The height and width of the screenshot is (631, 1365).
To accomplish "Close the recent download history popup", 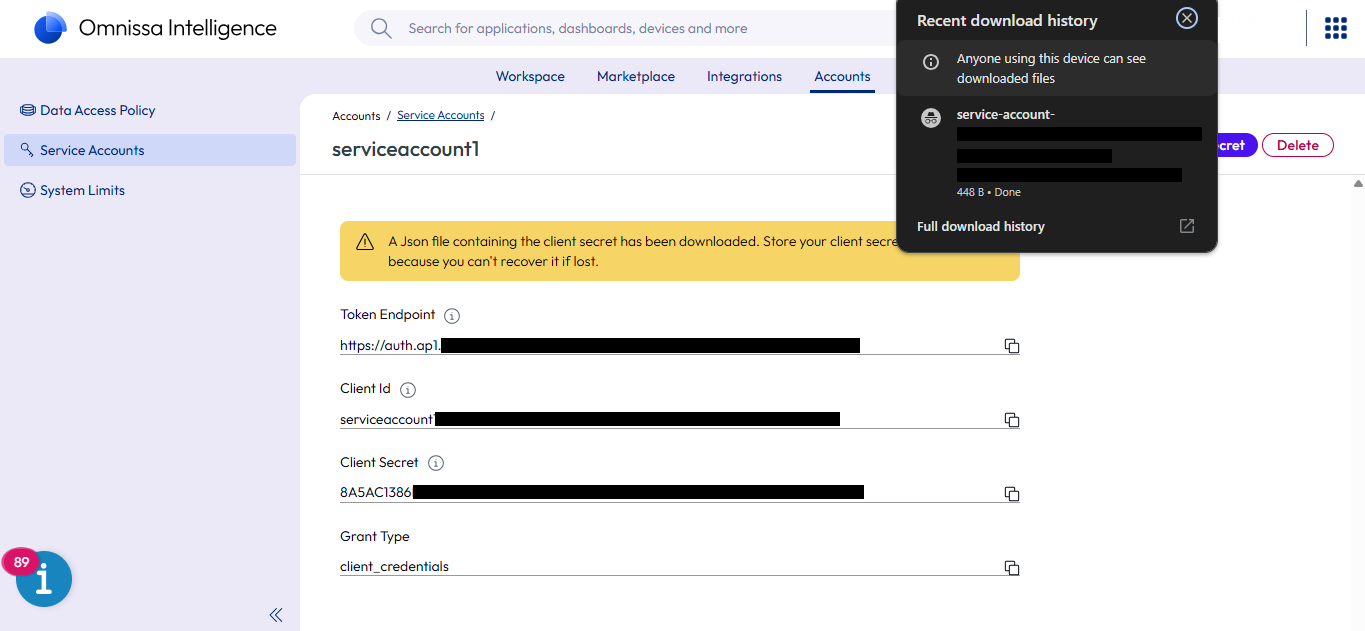I will [1186, 18].
